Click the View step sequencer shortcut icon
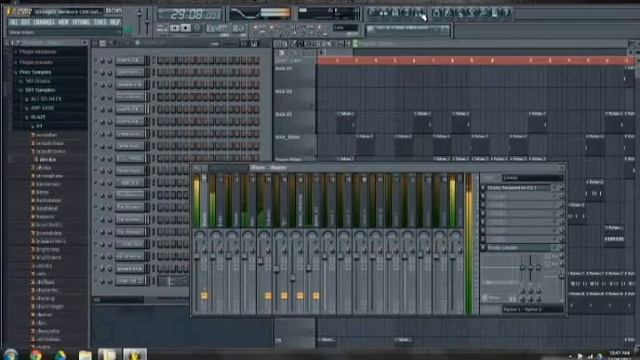The height and width of the screenshot is (360, 640). pos(384,13)
